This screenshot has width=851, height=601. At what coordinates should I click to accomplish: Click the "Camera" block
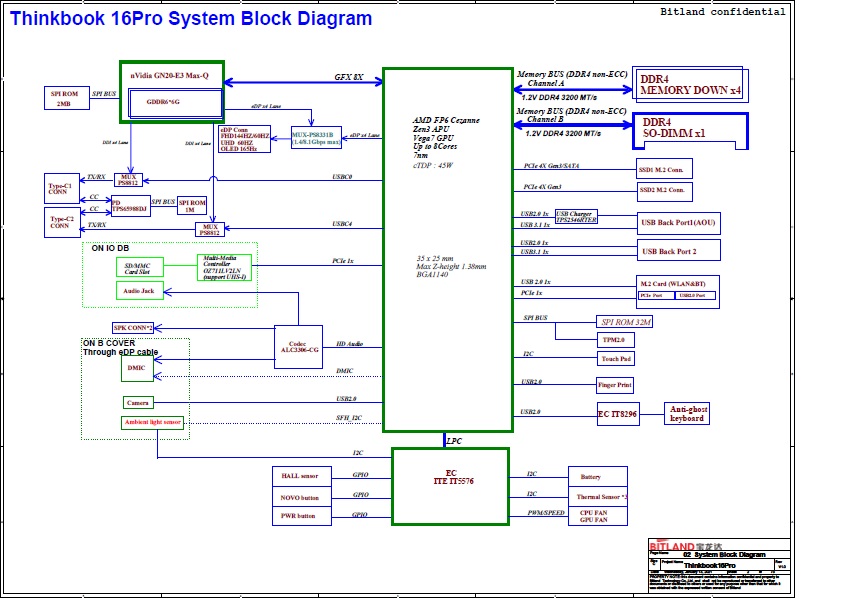point(138,403)
